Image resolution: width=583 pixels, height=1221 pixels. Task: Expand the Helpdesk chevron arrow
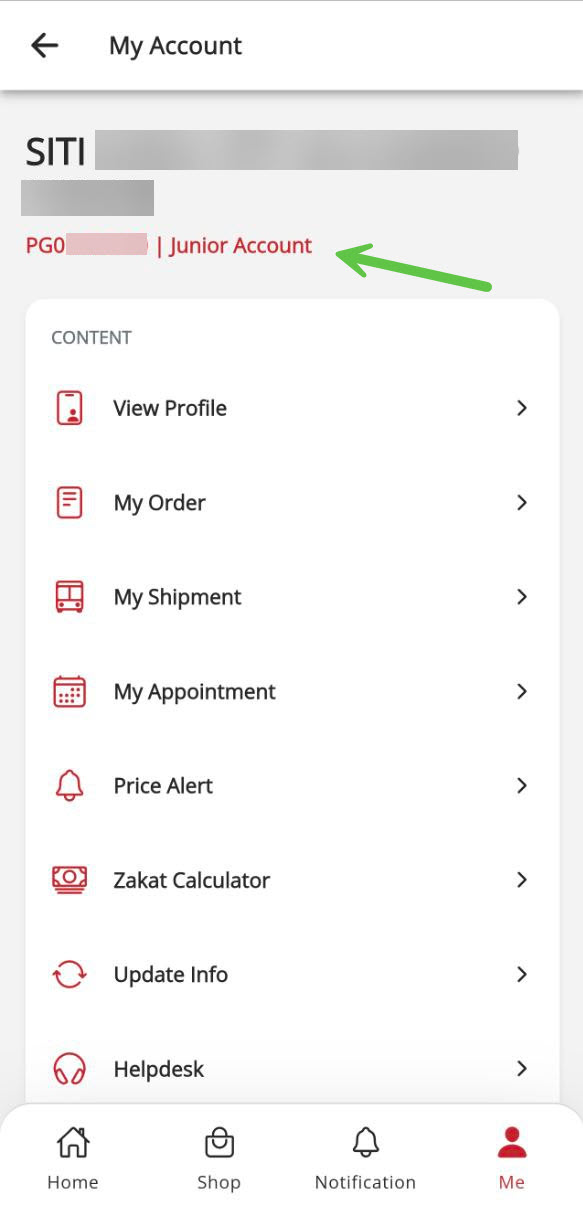point(521,1069)
